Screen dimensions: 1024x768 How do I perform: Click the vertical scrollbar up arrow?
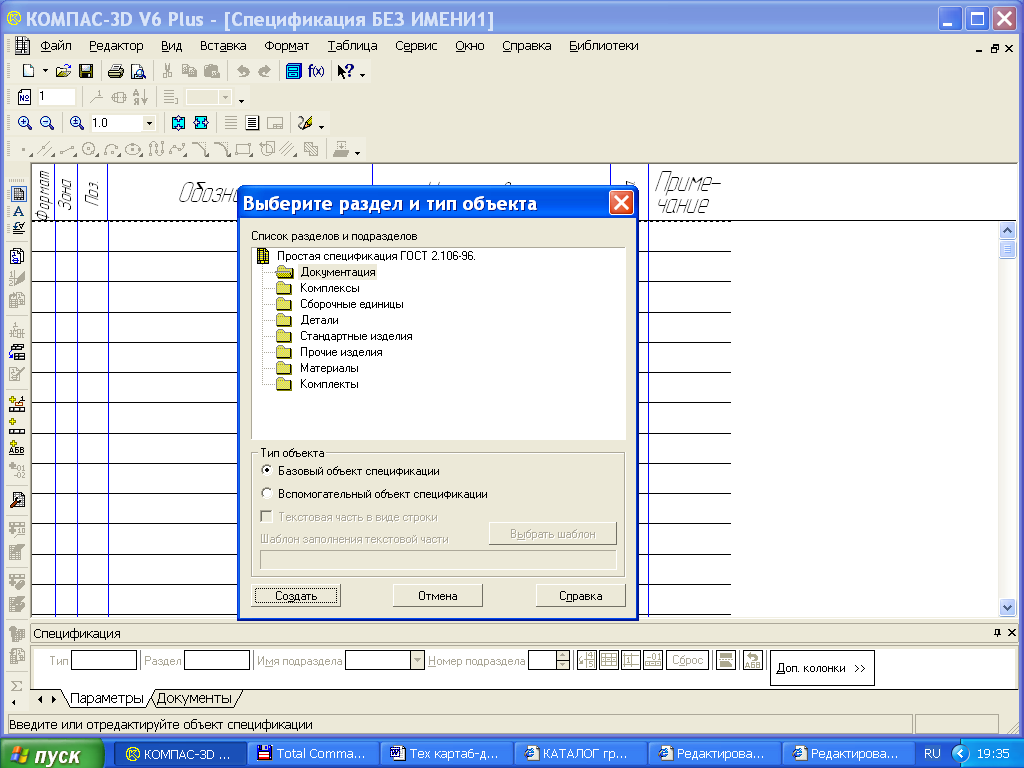1007,230
